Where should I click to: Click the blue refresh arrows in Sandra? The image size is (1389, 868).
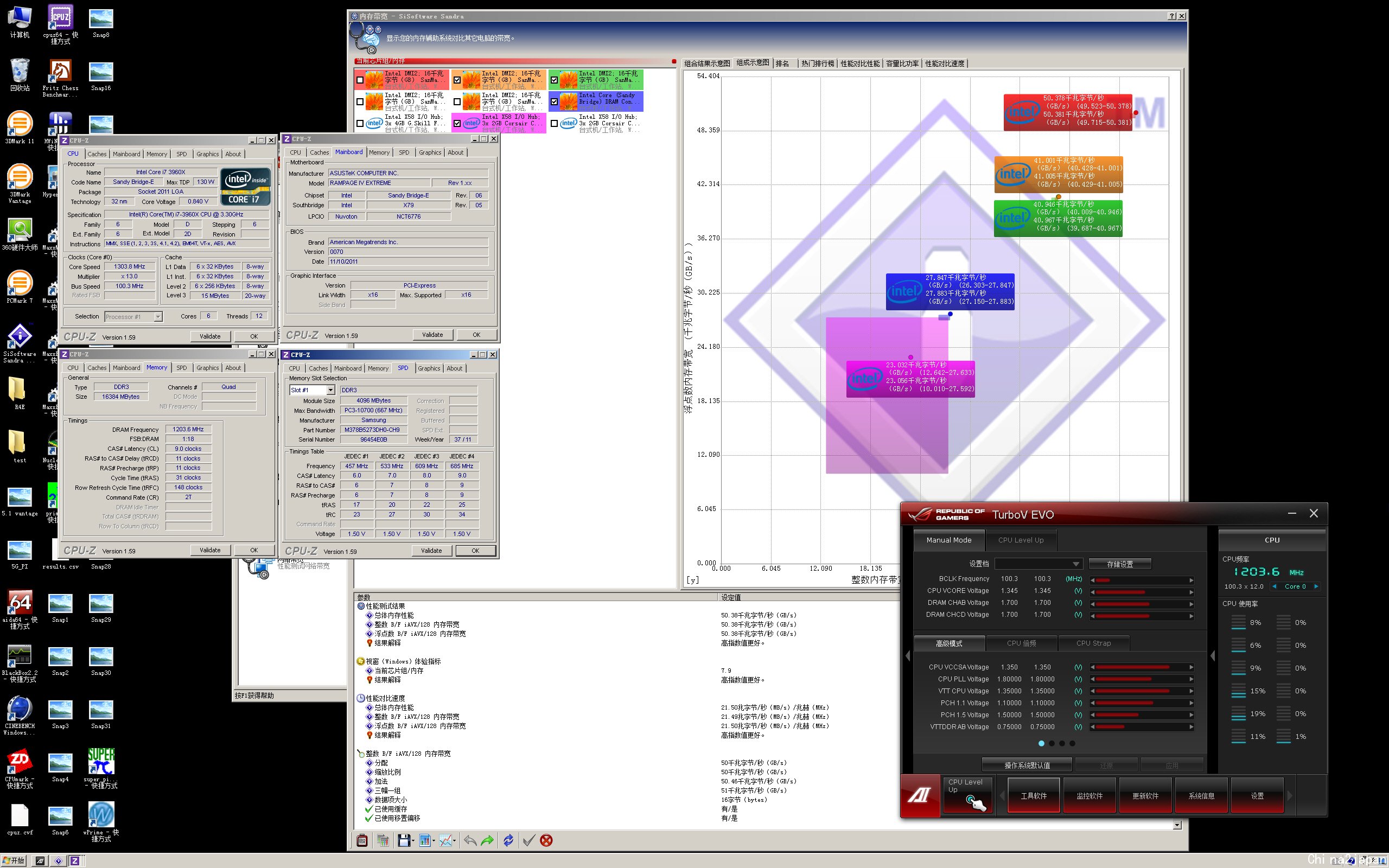[508, 840]
